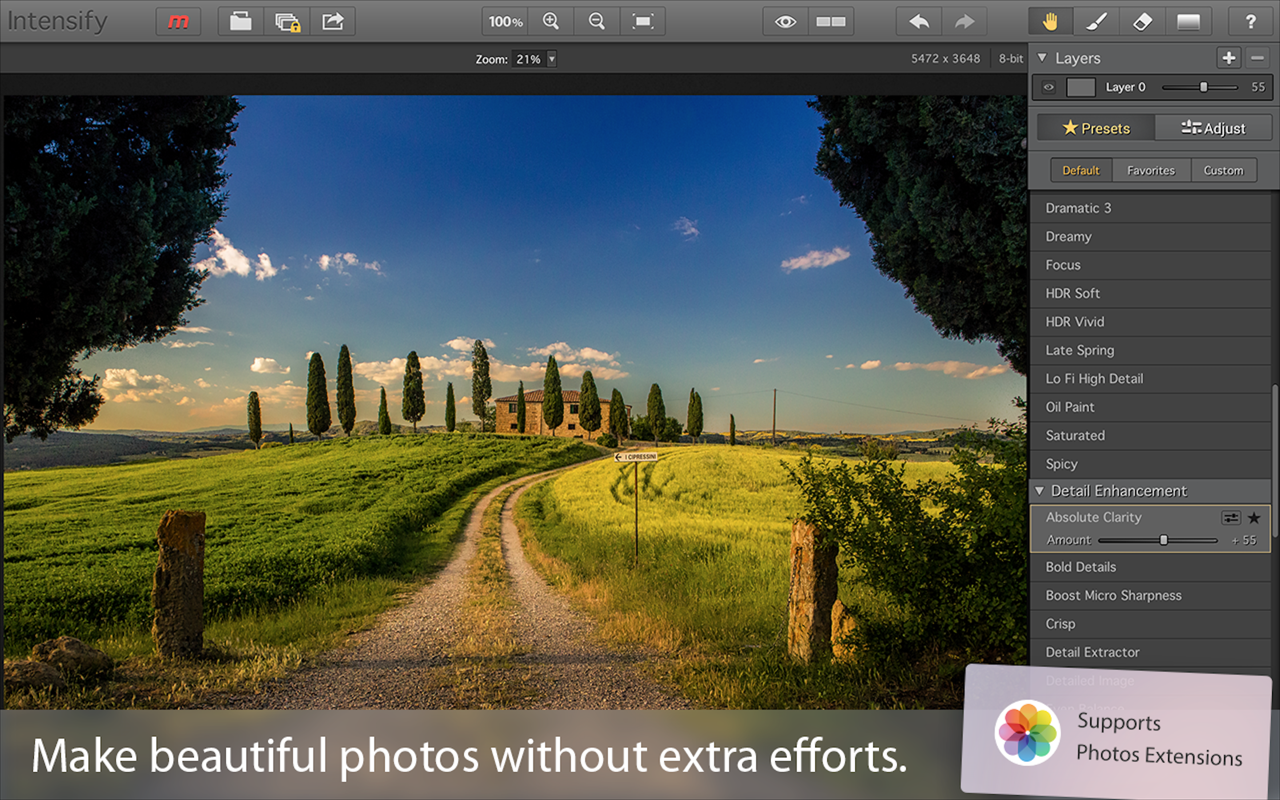Click the undo arrow button
The height and width of the screenshot is (800, 1280).
point(918,21)
